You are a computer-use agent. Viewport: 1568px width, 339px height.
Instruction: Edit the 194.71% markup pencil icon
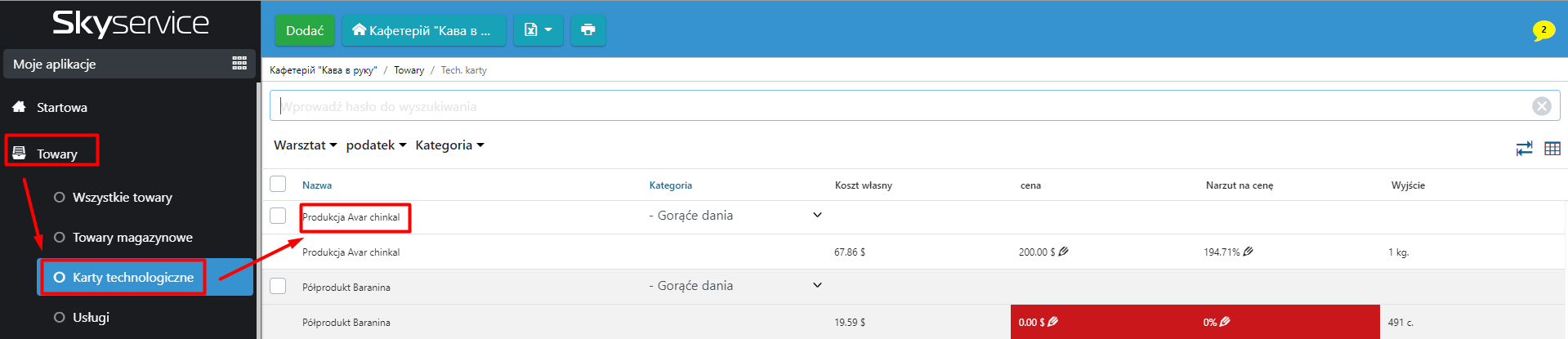[1248, 252]
